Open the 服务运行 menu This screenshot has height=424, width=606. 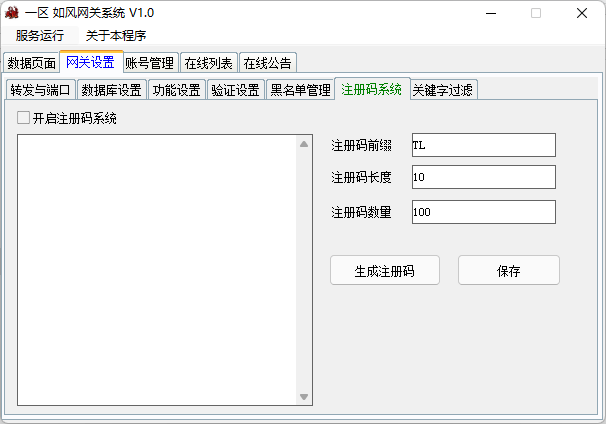(40, 36)
